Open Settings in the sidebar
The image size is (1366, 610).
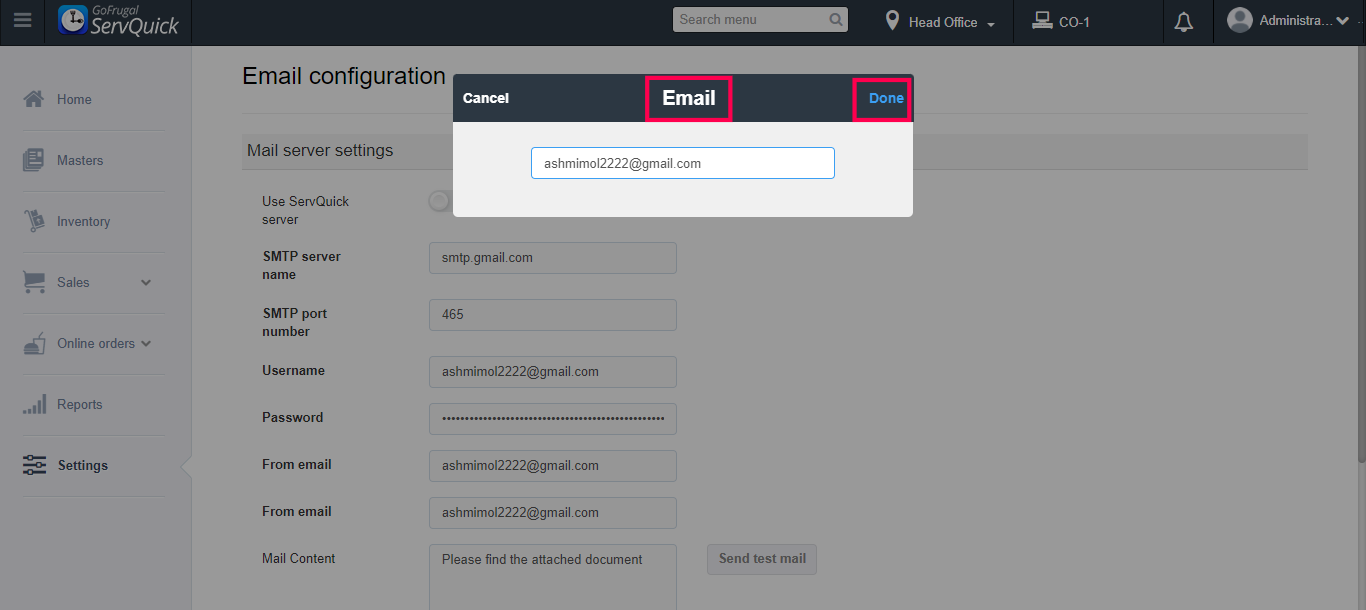click(82, 465)
